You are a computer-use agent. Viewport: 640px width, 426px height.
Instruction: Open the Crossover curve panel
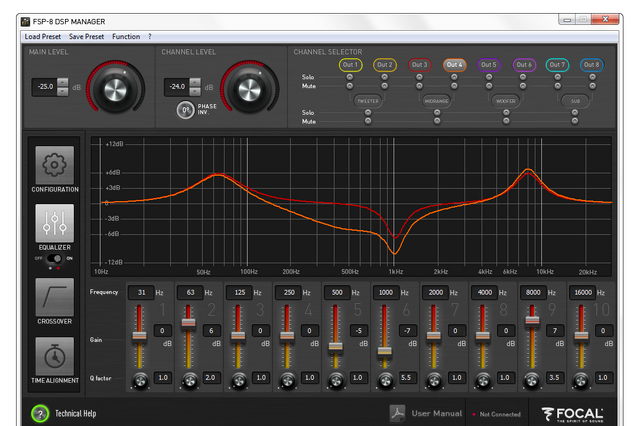pos(55,297)
